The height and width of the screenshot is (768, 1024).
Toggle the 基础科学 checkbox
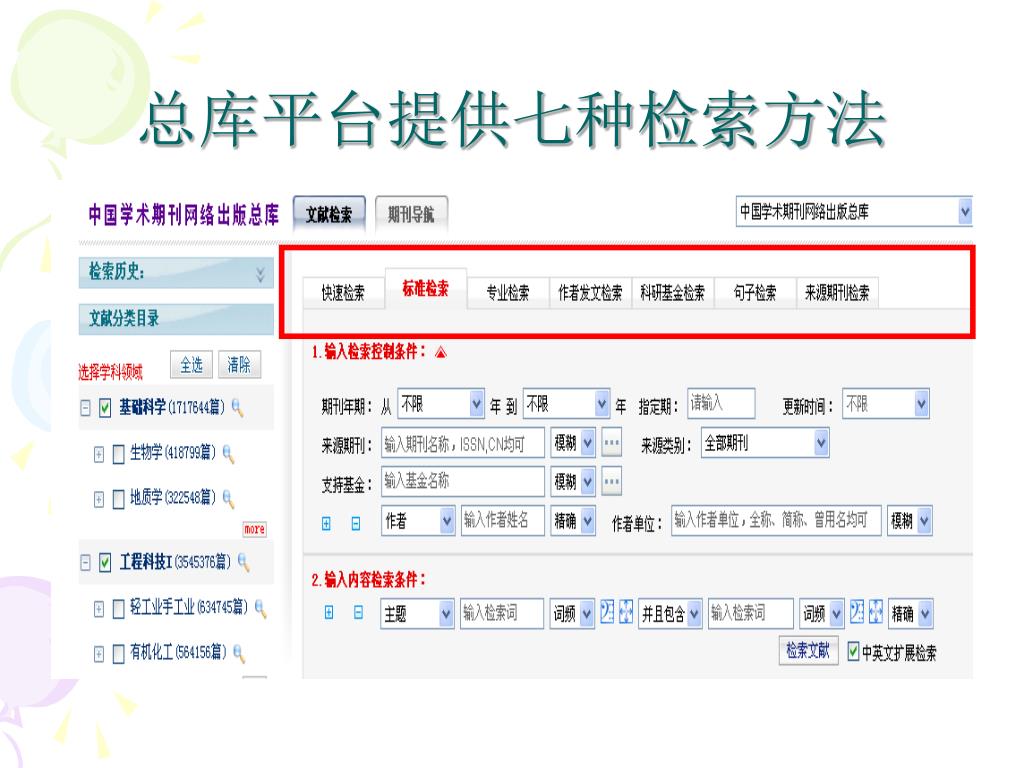(x=105, y=409)
